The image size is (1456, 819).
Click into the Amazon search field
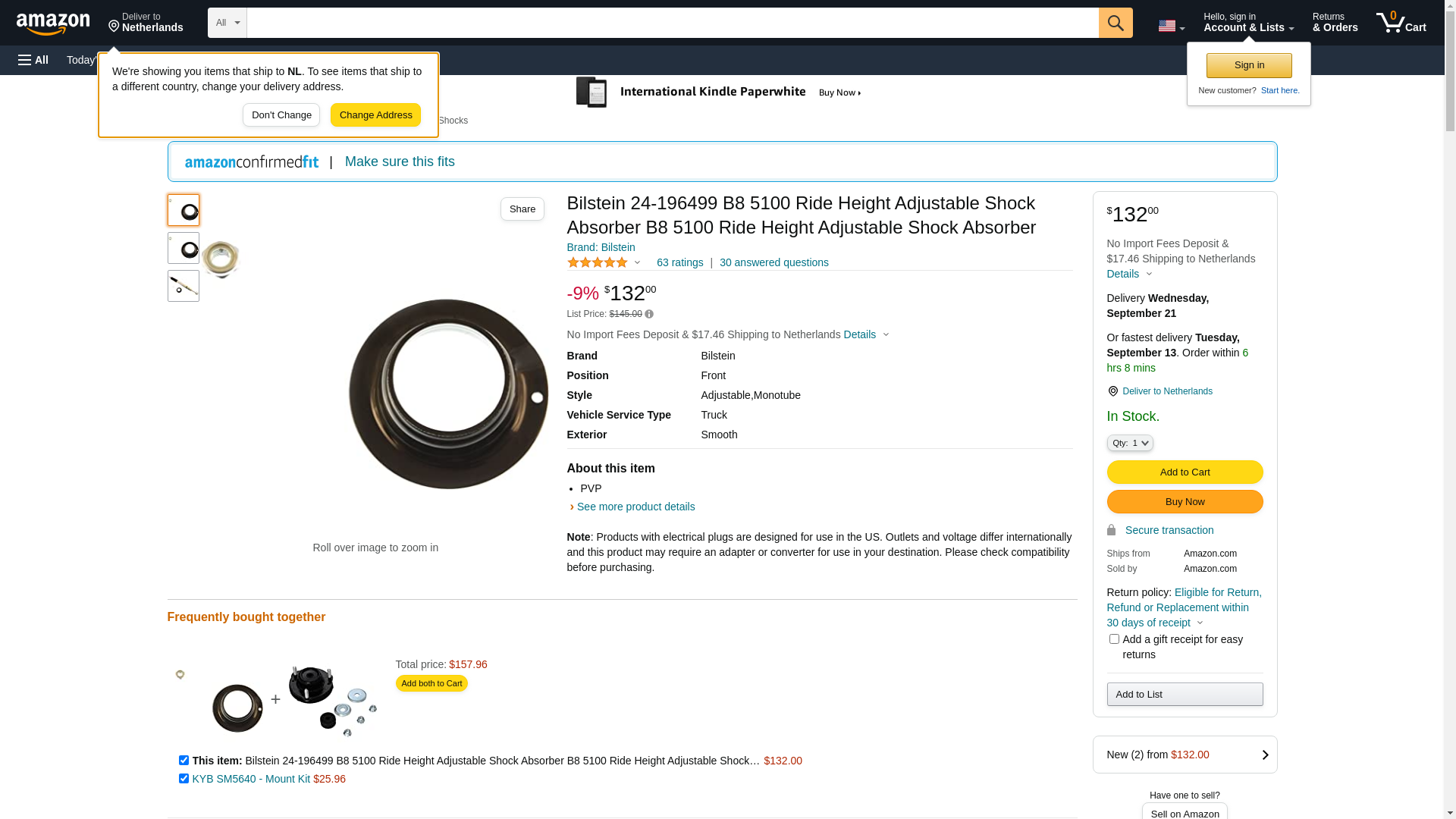click(672, 23)
